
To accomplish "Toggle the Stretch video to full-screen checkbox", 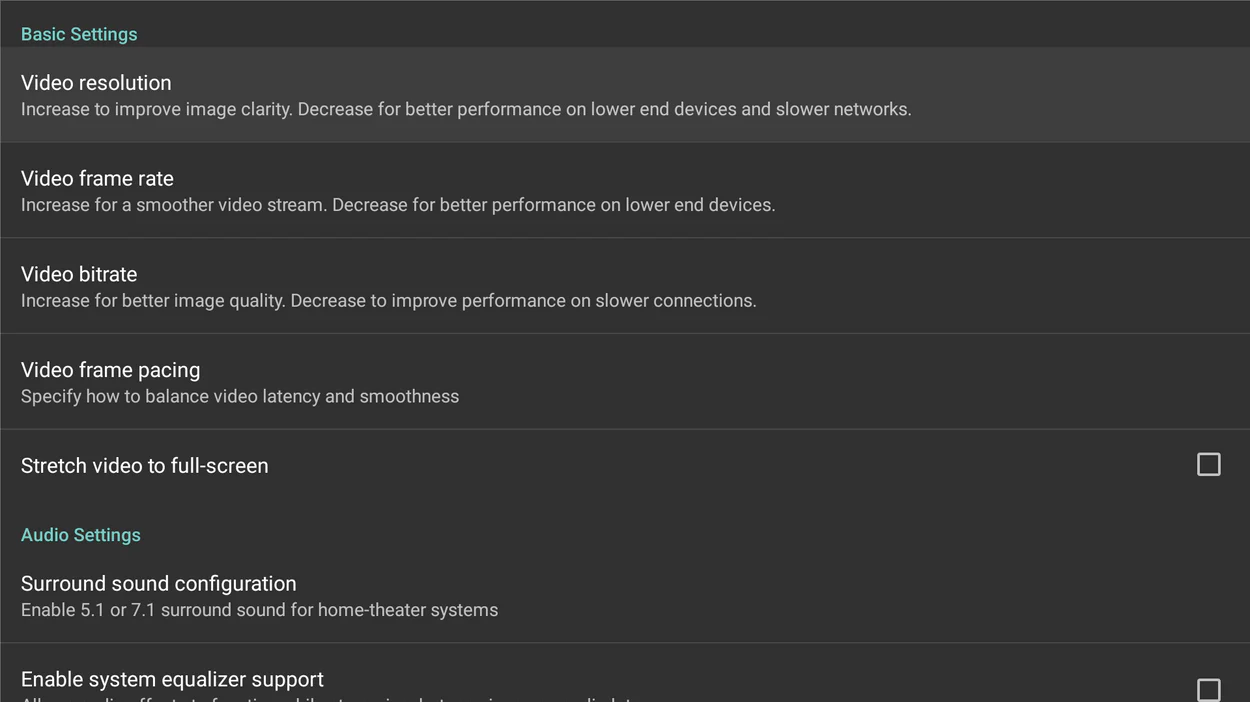I will tap(1208, 464).
